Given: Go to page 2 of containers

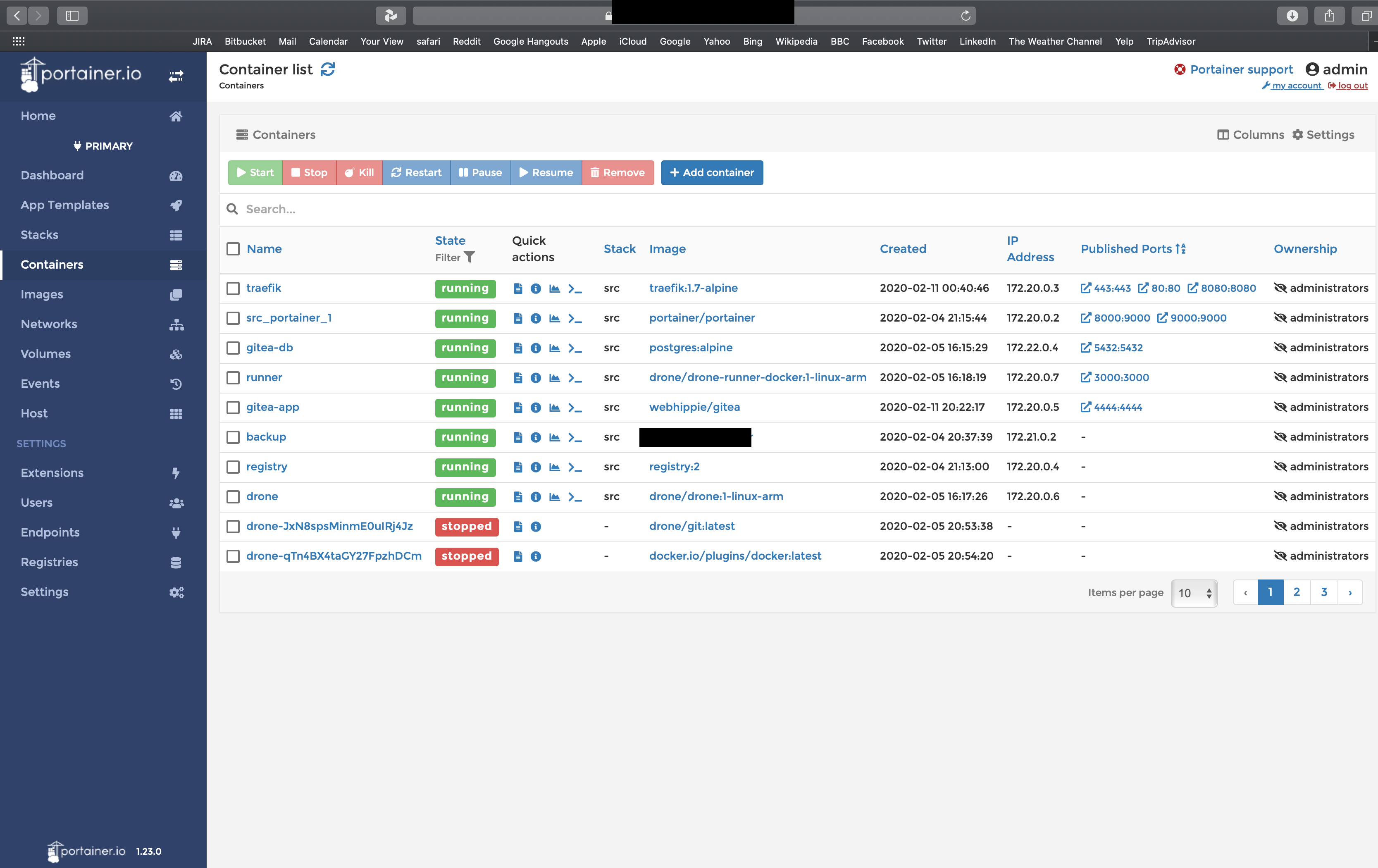Looking at the screenshot, I should click(x=1297, y=593).
